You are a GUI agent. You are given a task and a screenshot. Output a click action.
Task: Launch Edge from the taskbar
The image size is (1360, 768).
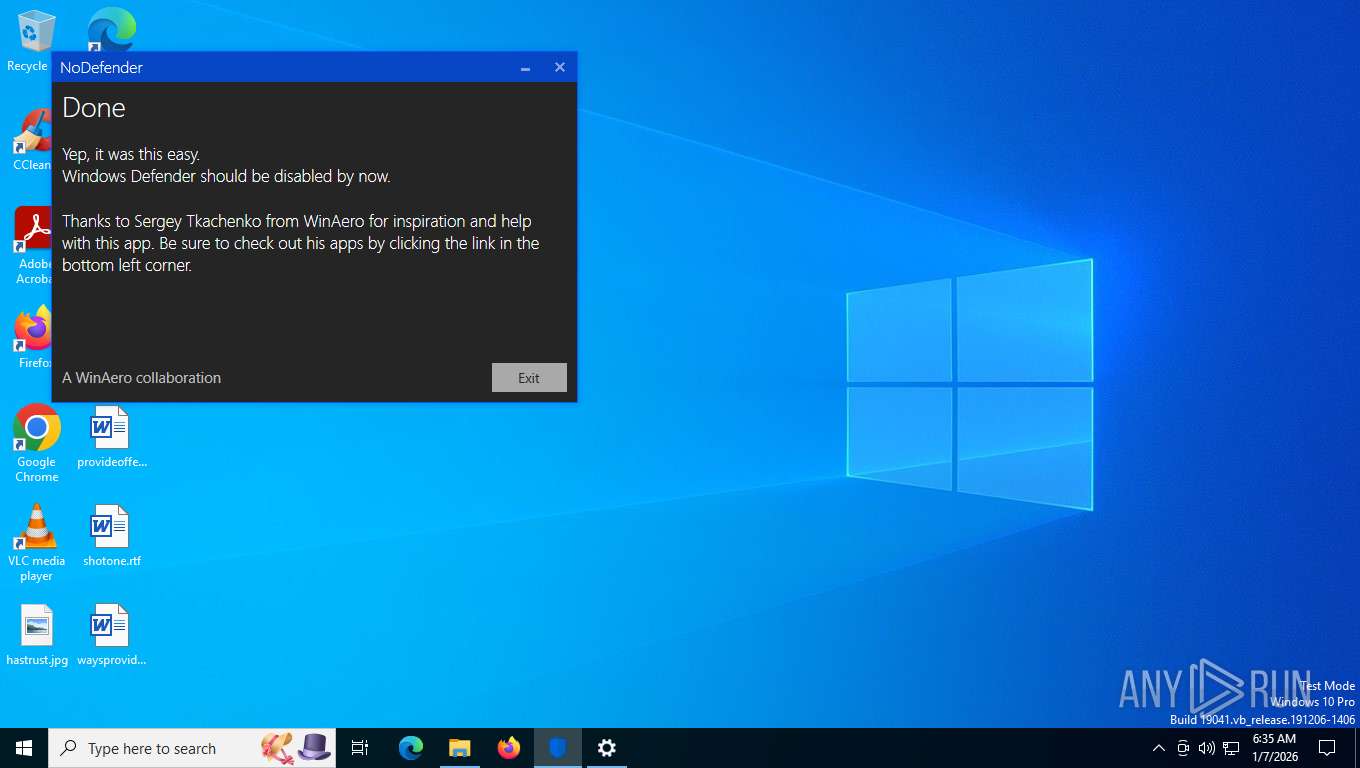pos(411,748)
